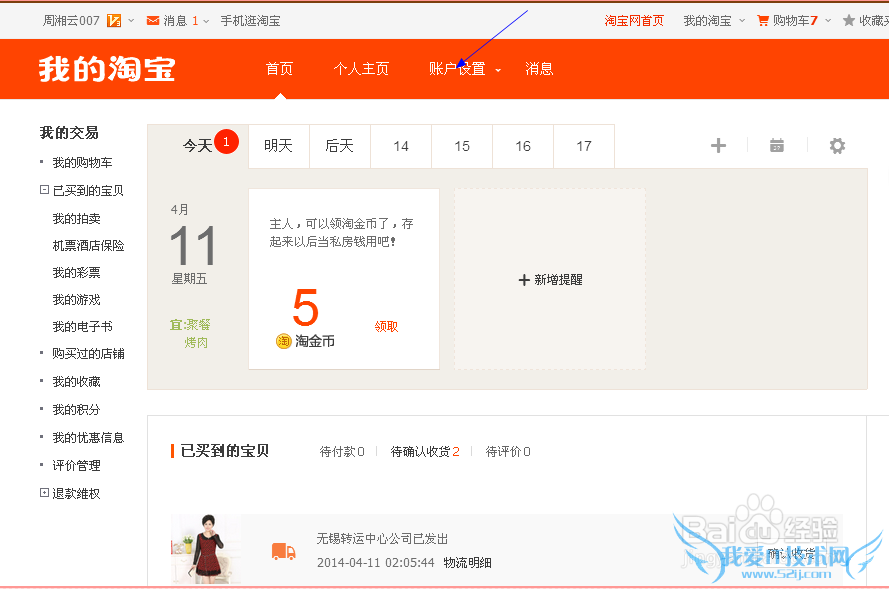
Task: Open 我的游戏 in the sidebar
Action: click(x=77, y=299)
